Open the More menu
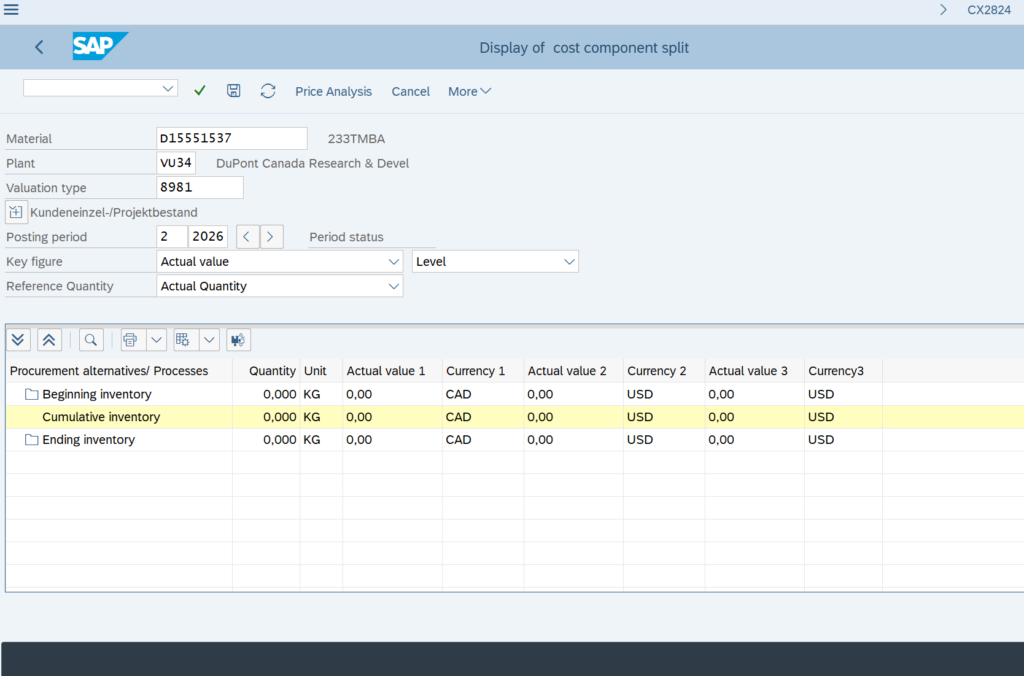The width and height of the screenshot is (1024, 676). tap(469, 91)
